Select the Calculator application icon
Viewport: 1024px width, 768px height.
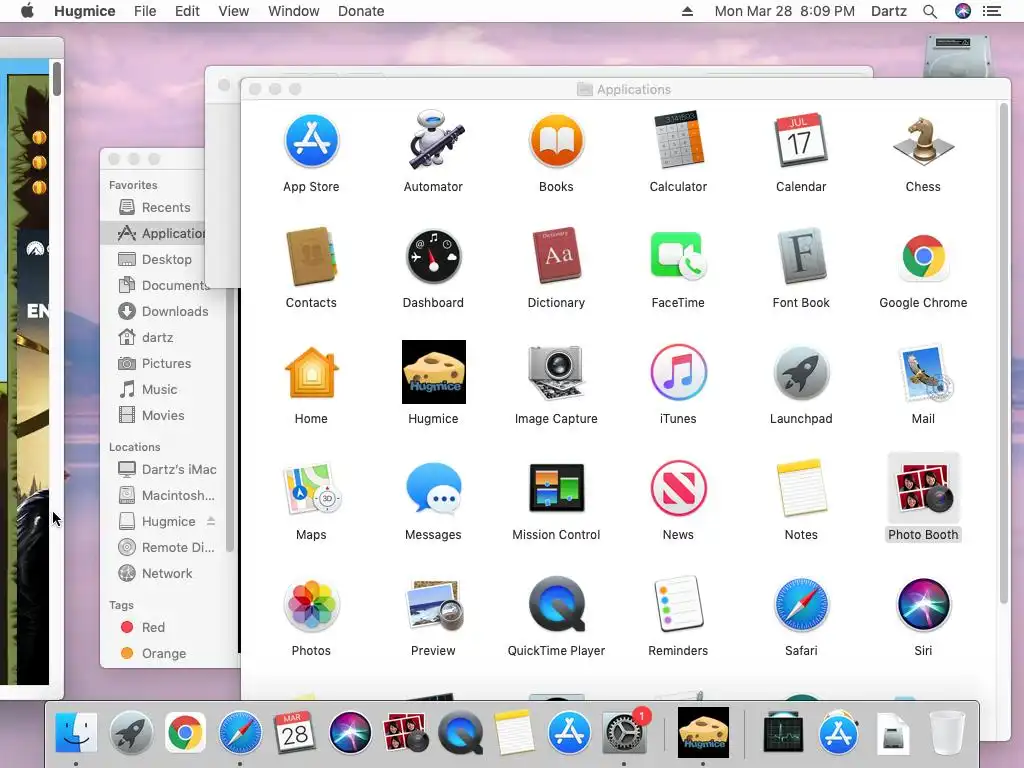[678, 140]
